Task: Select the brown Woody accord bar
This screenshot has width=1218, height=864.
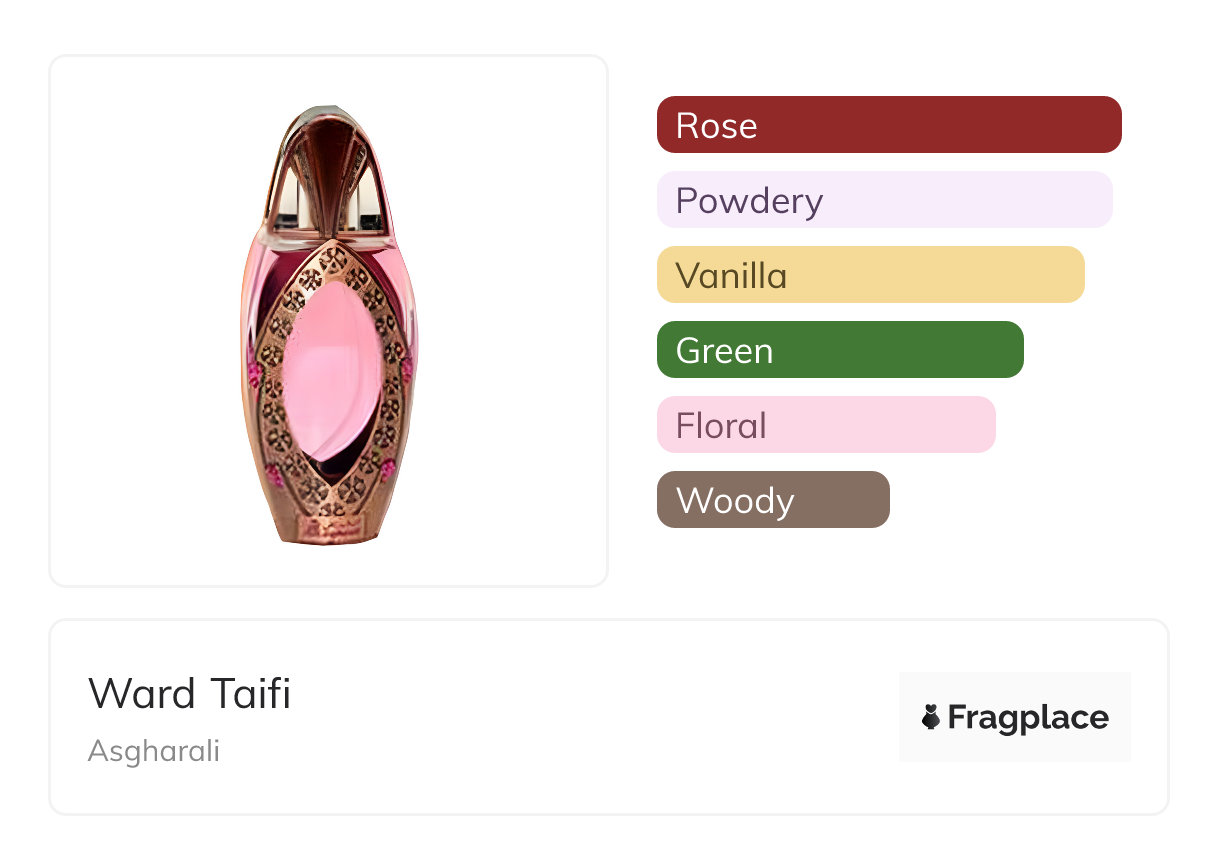Action: pos(773,500)
